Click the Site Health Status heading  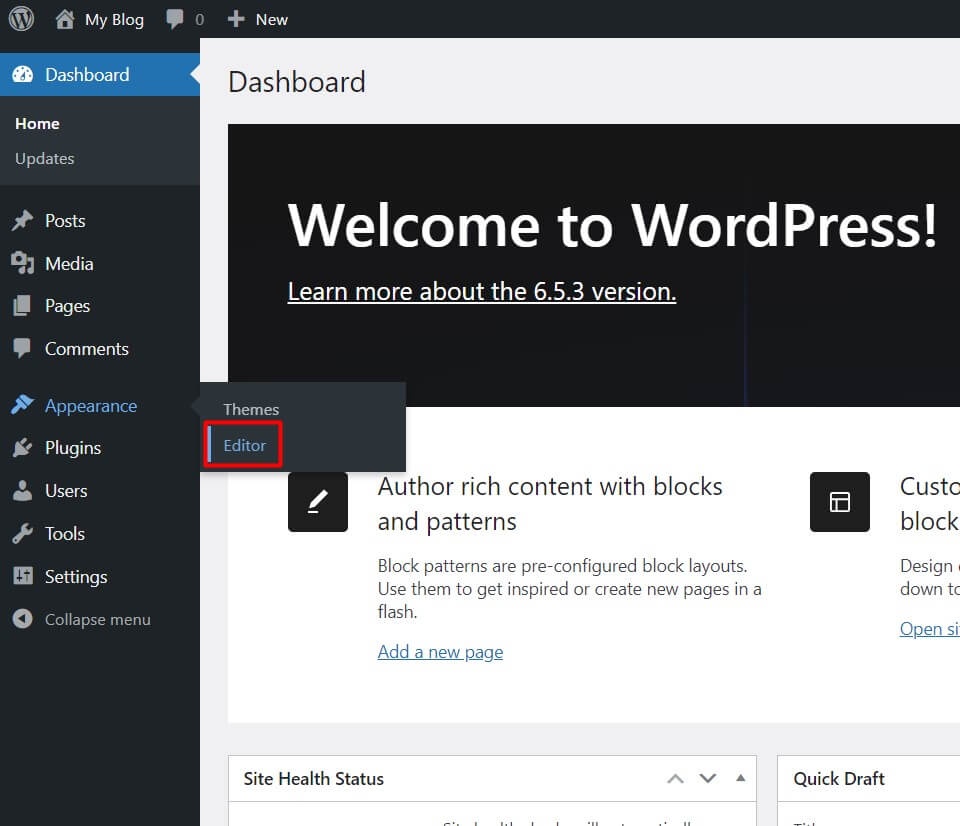coord(313,779)
